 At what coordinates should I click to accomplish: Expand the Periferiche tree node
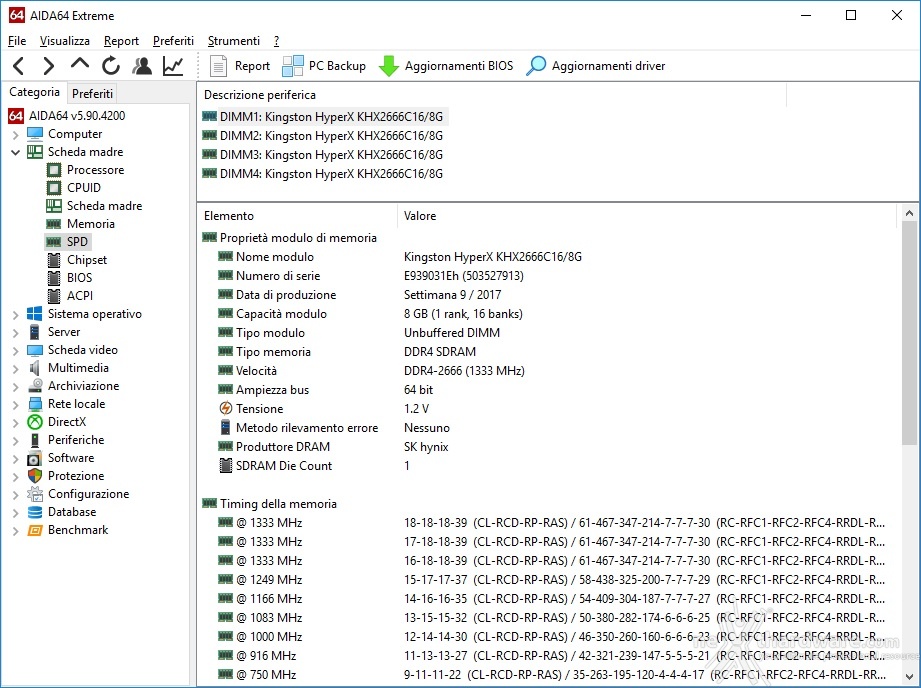click(x=15, y=441)
